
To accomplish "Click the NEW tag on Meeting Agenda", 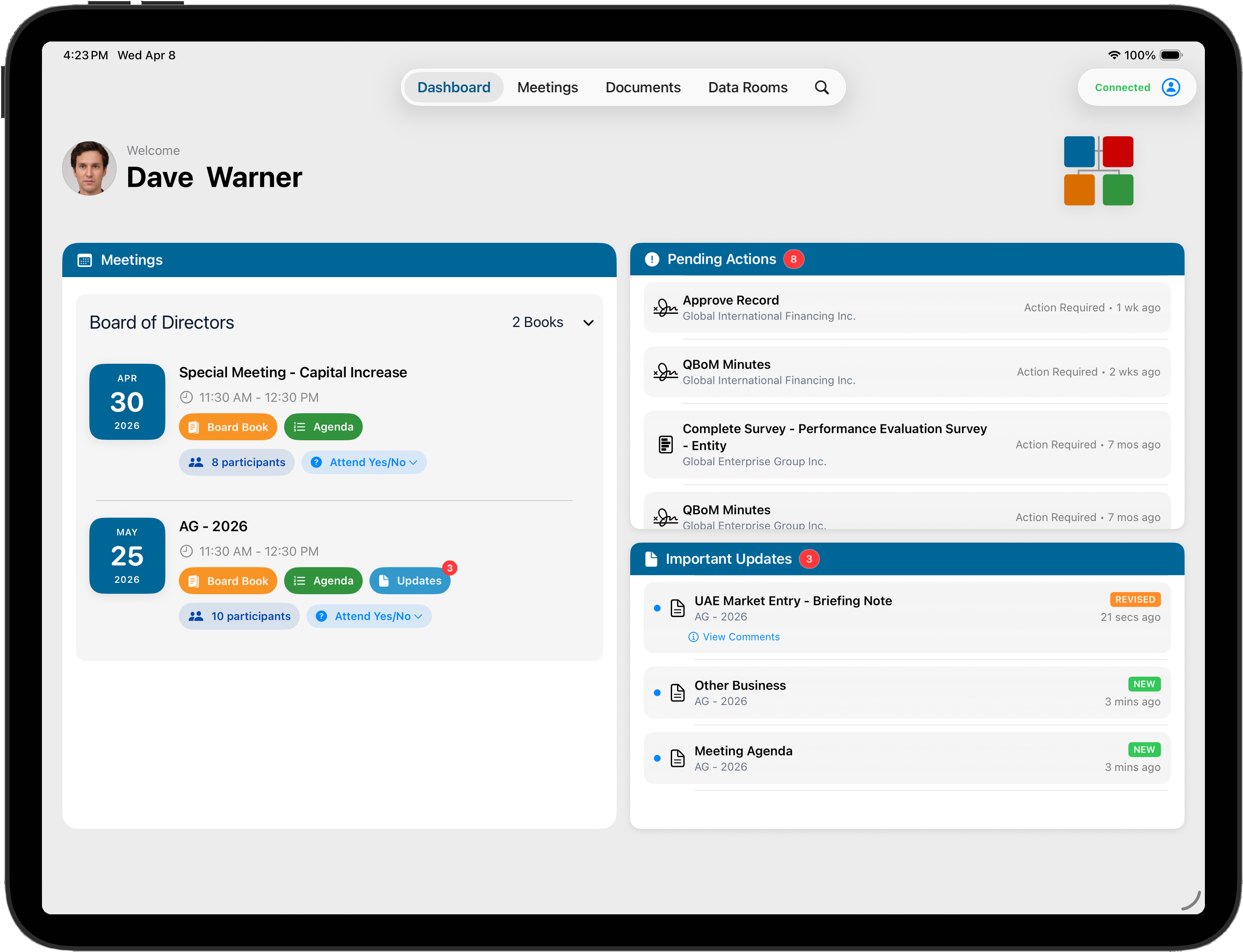I will (x=1144, y=750).
